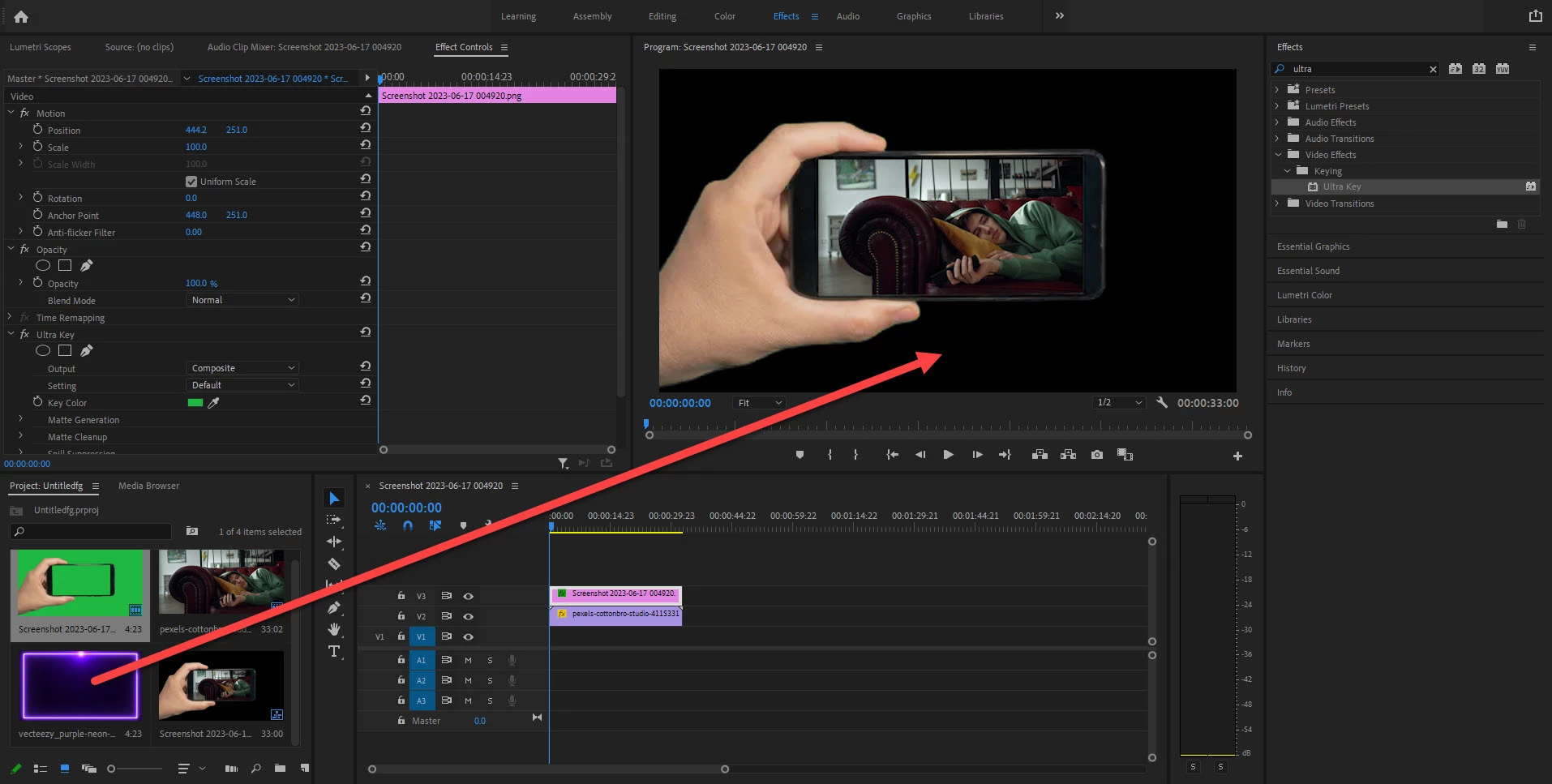Click the Lift button in Program Monitor

[1040, 455]
